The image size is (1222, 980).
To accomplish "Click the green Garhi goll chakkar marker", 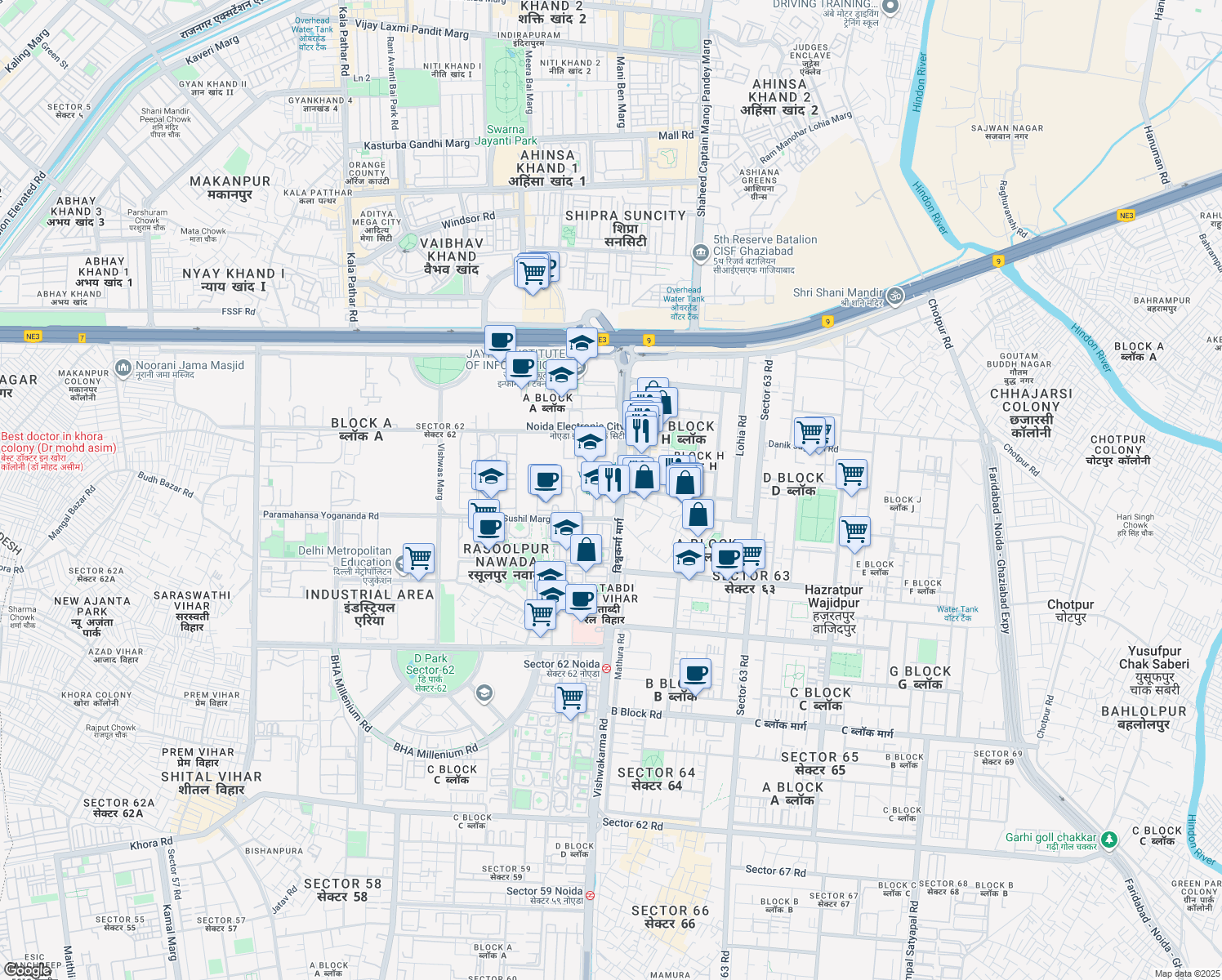I will click(x=1108, y=840).
